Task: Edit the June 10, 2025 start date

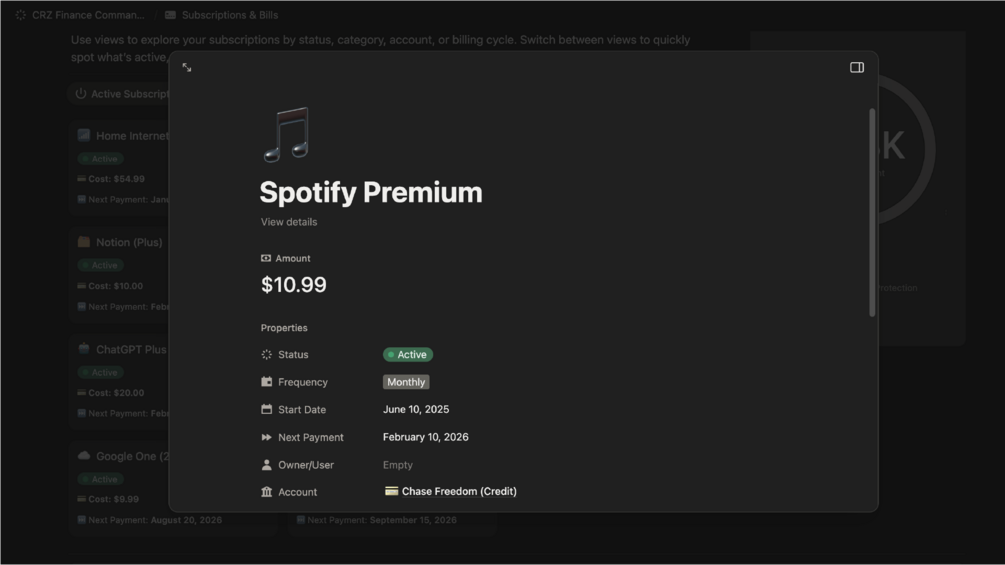Action: tap(416, 410)
